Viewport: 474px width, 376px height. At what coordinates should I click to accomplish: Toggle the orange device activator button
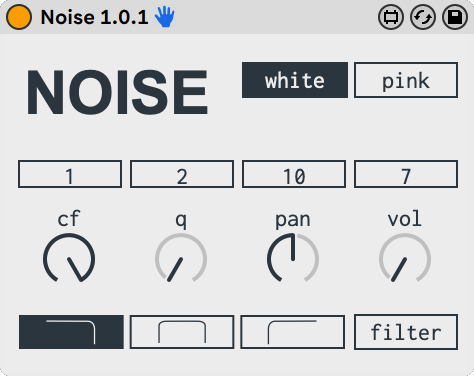(19, 17)
